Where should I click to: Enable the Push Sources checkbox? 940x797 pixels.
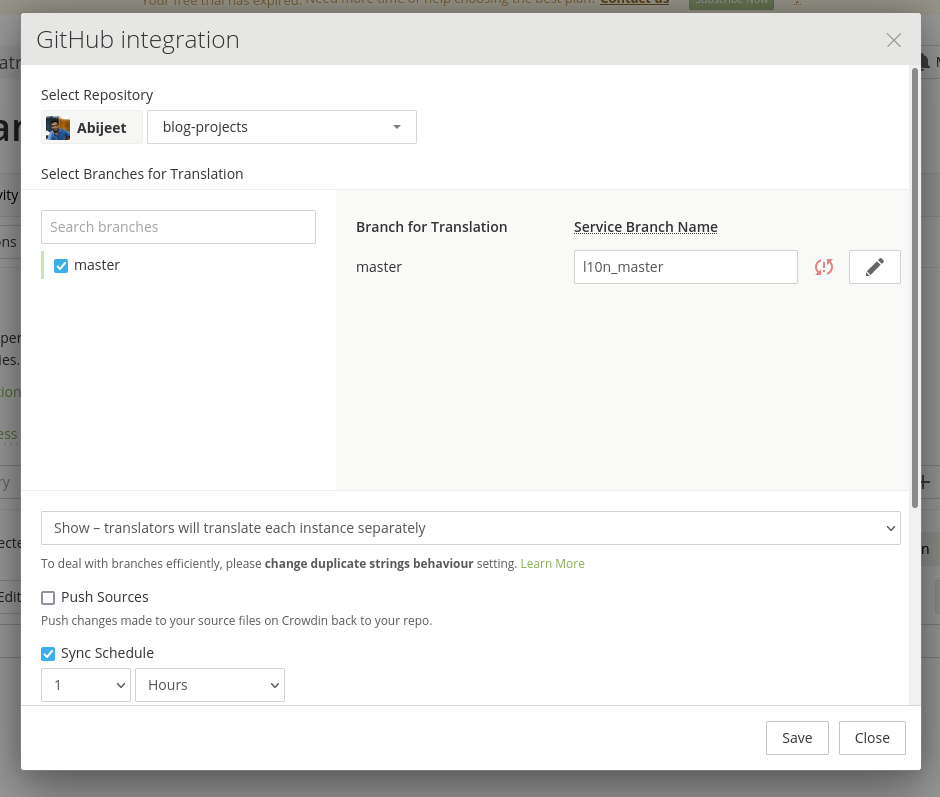(x=48, y=598)
